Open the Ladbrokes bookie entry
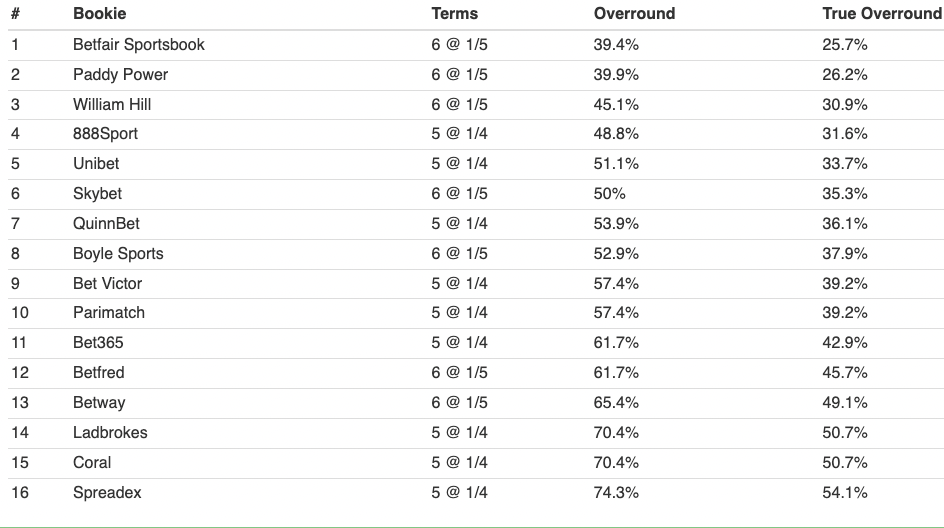The image size is (944, 528). 110,433
